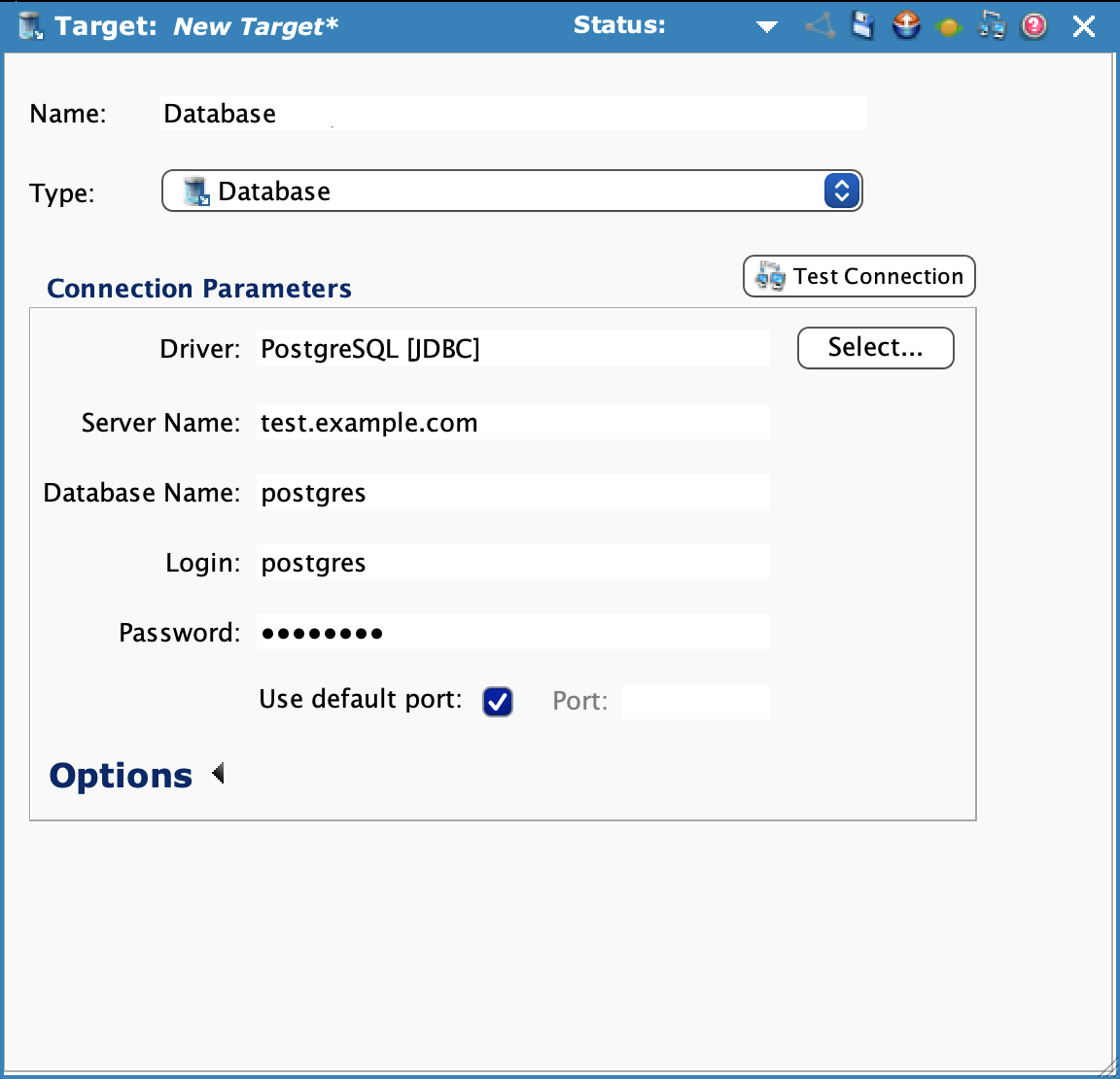Open the Type dropdown showing Database

(x=840, y=191)
